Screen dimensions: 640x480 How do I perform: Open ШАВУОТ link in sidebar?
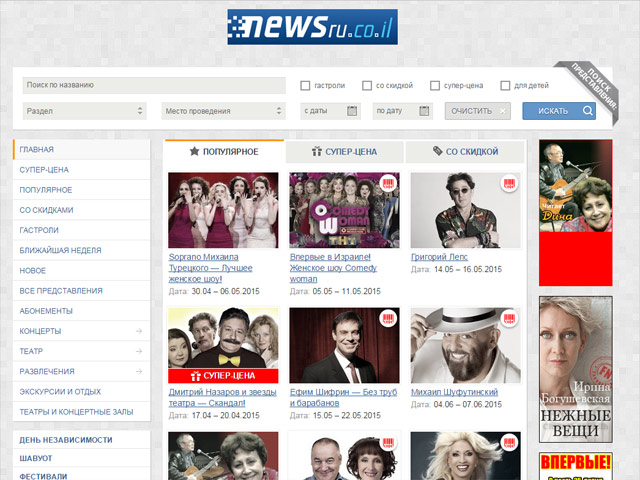(36, 458)
